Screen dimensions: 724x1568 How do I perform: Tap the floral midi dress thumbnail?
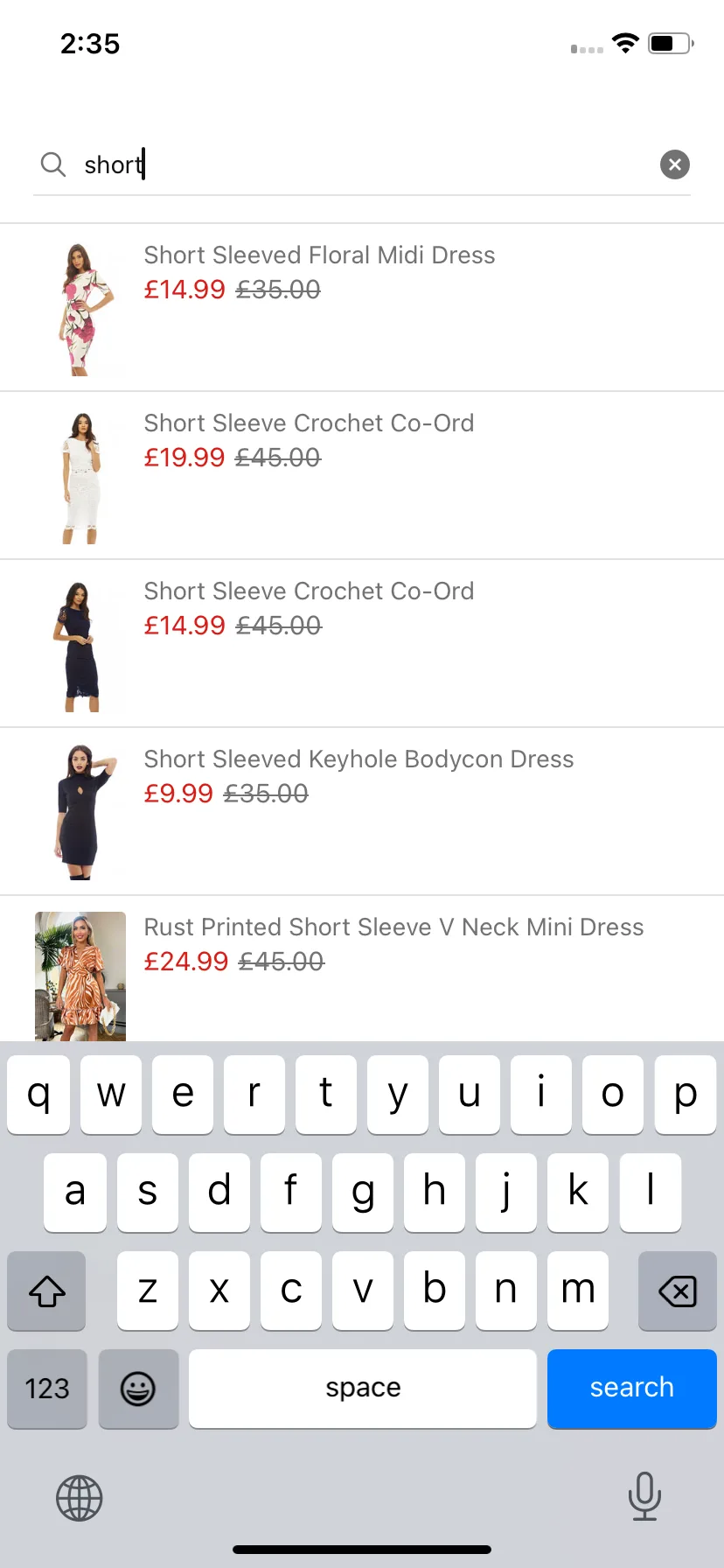pos(80,309)
